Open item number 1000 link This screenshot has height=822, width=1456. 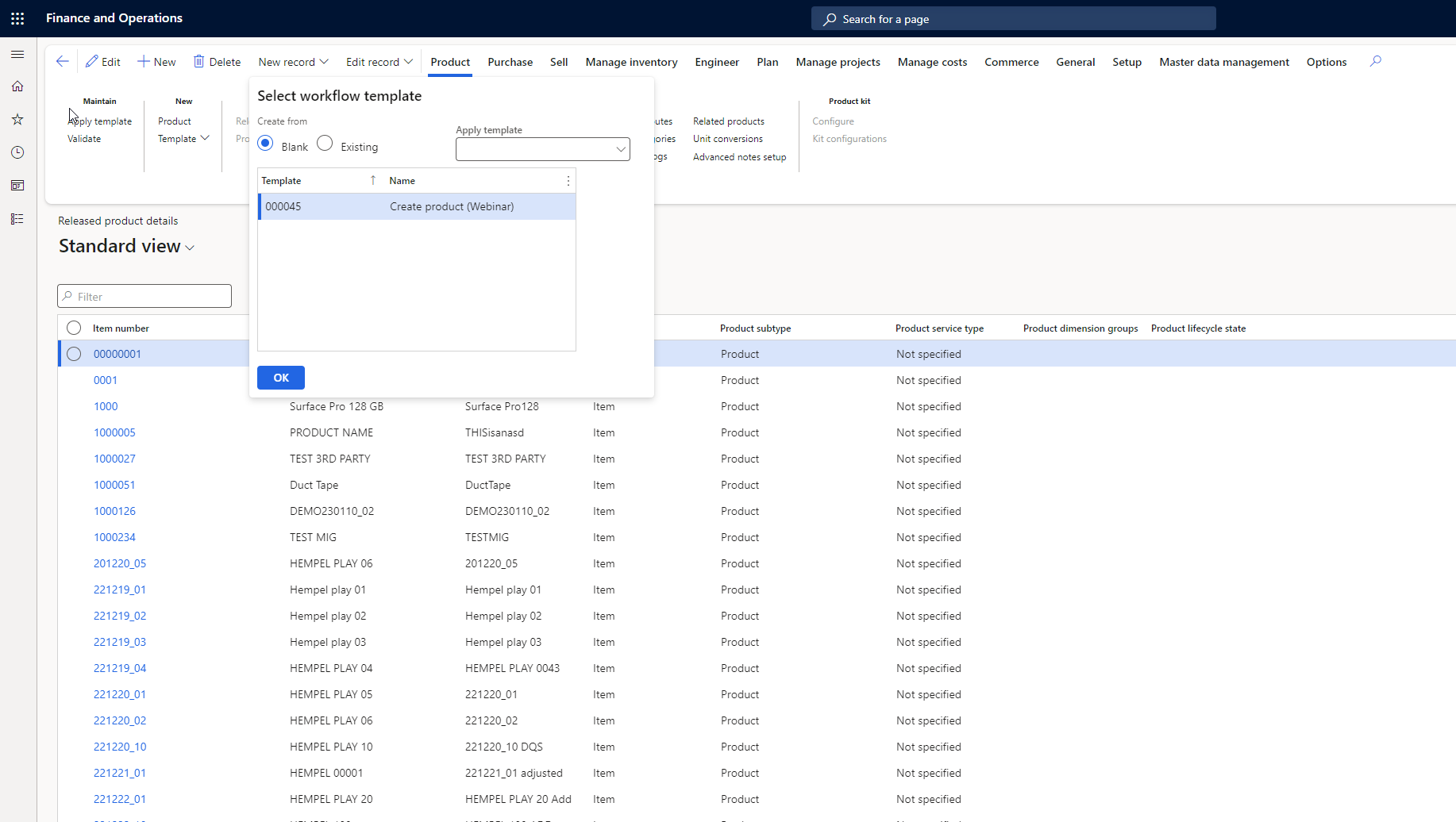[106, 406]
